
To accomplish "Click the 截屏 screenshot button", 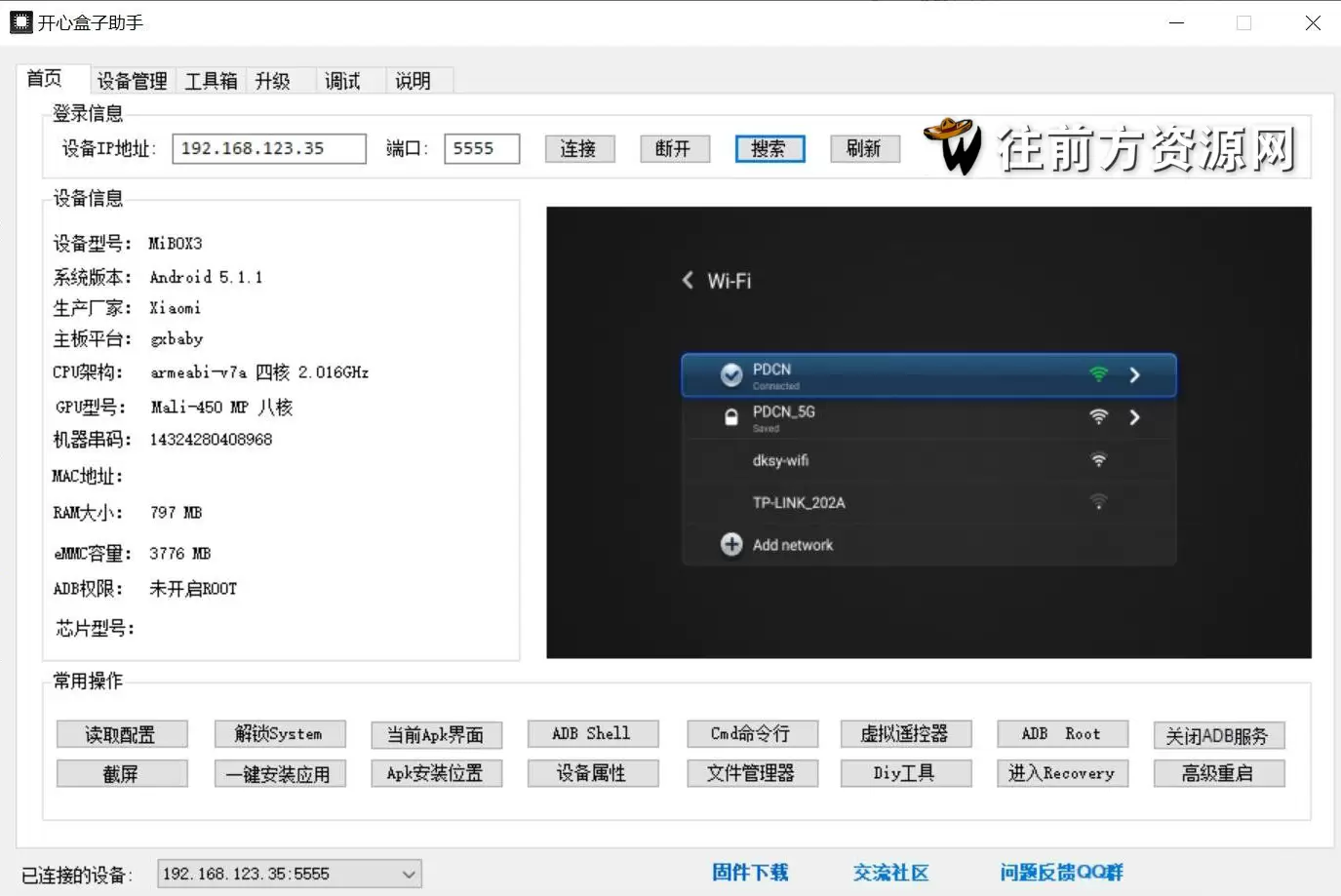I will 122,774.
